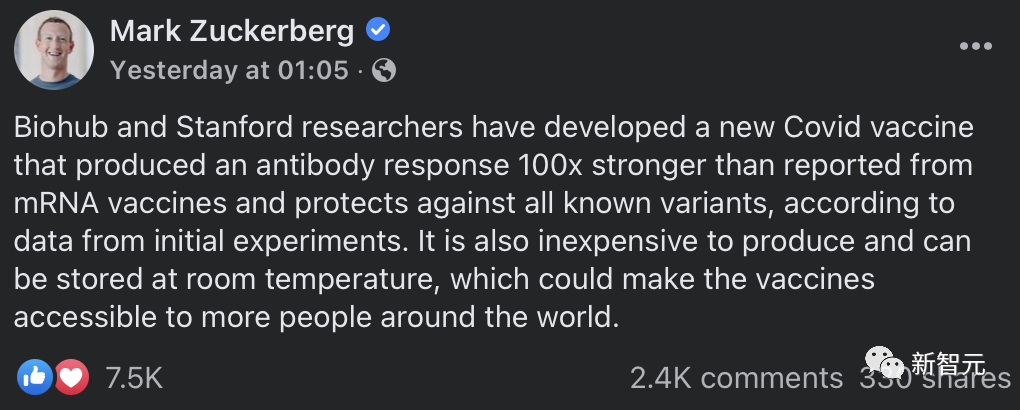Click the Mark Zuckerberg name link
The image size is (1020, 410).
click(x=231, y=31)
